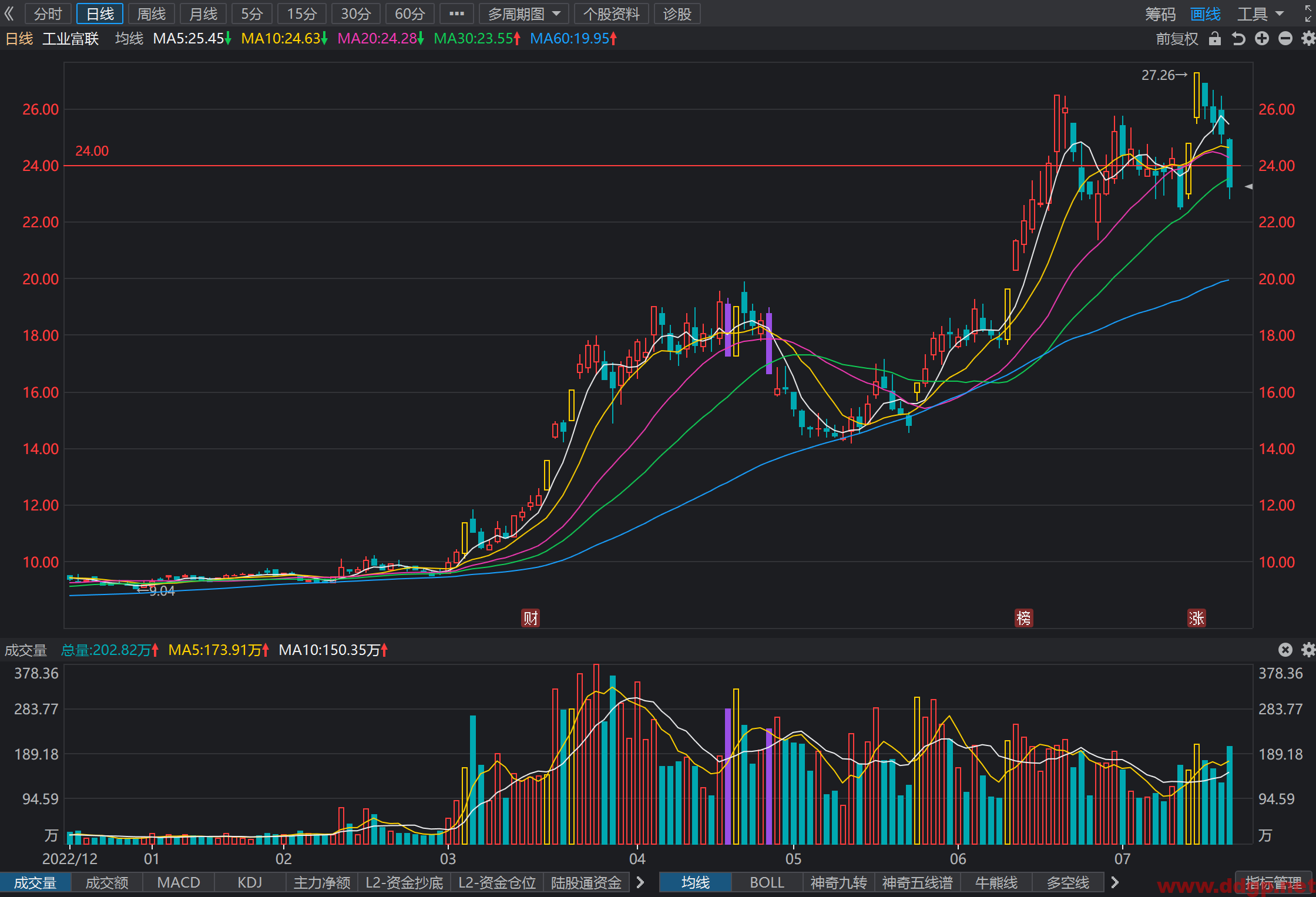Close the volume panel with X icon

click(1285, 649)
